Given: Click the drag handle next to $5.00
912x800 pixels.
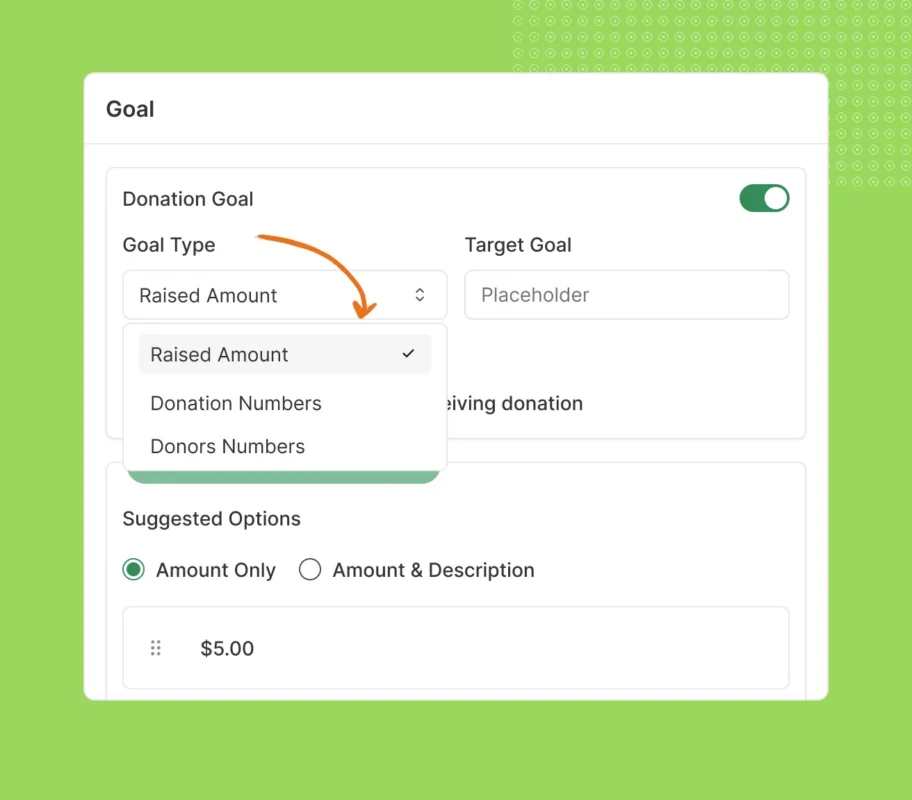Looking at the screenshot, I should [x=156, y=648].
